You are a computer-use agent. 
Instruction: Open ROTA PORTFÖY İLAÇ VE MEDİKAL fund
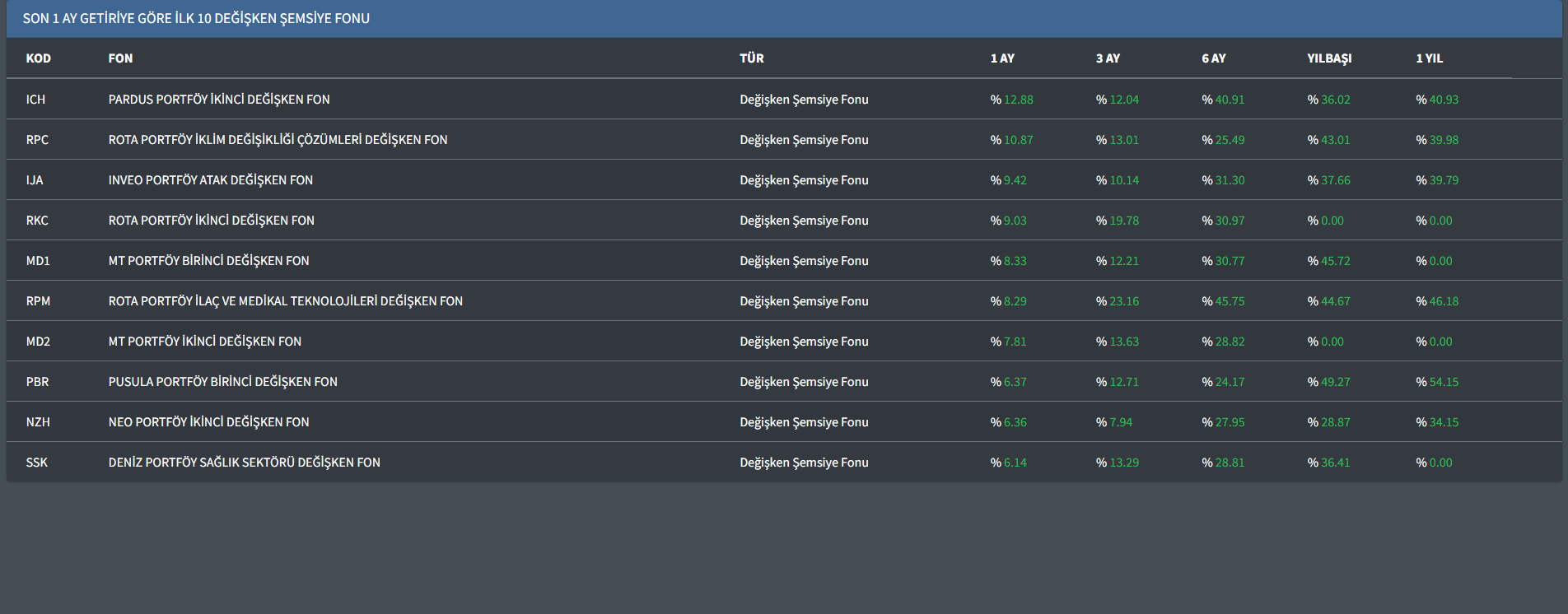click(285, 301)
